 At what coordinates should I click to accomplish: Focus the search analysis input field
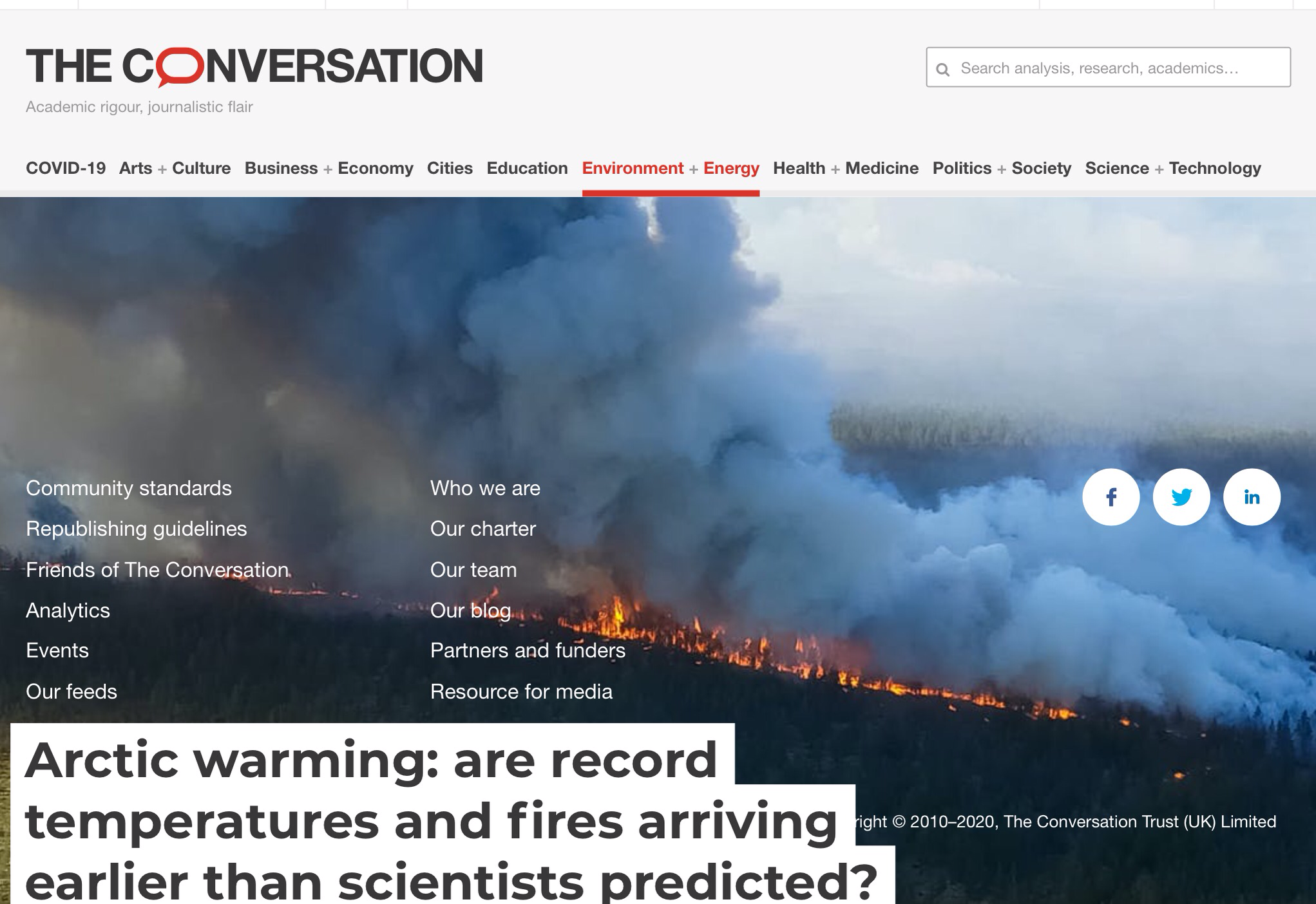coord(1108,67)
